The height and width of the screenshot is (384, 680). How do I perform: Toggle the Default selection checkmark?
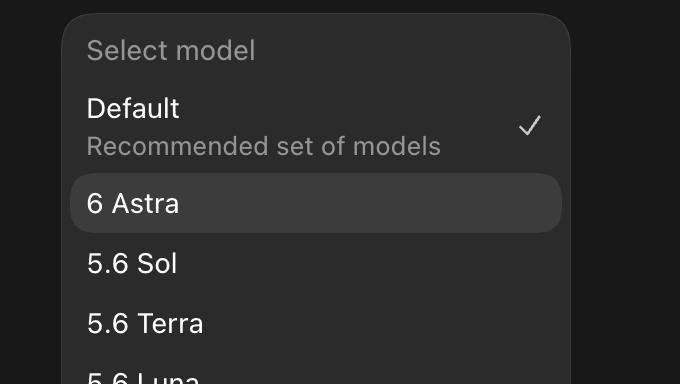[530, 125]
